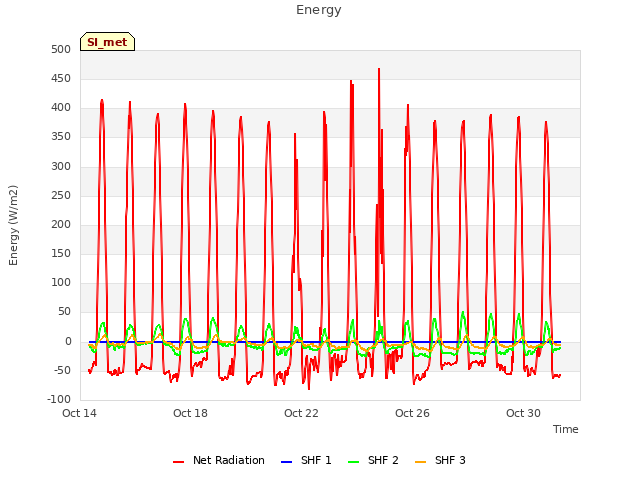Click the 150 y-axis tick label
Screen dimensions: 640x480
(x=61, y=253)
